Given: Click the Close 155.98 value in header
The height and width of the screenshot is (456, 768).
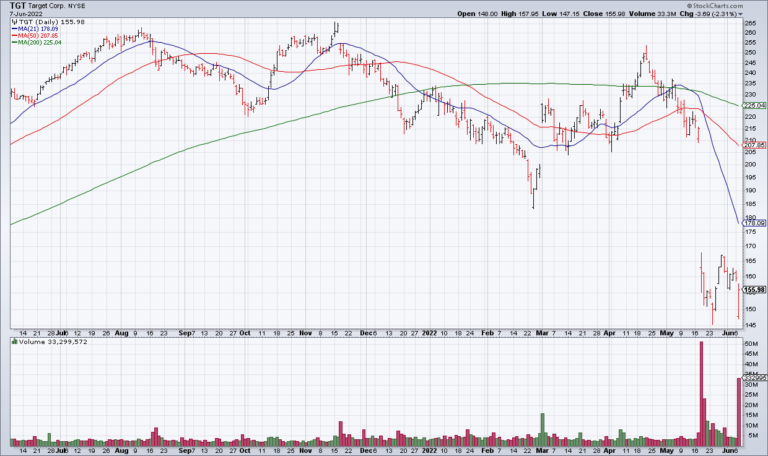Looking at the screenshot, I should point(615,14).
